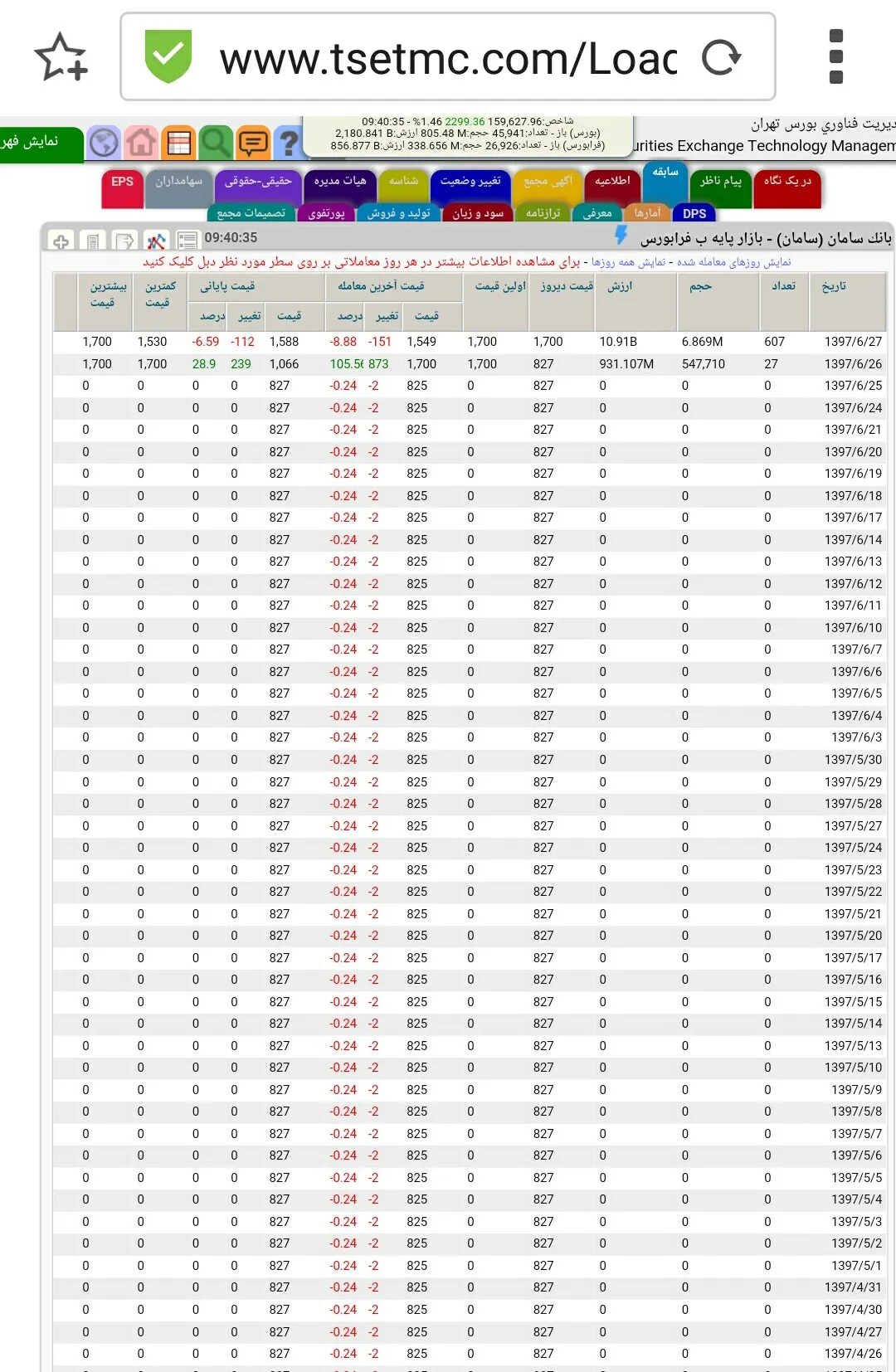
Task: Click the chart icon in the panel header
Action: pos(156,241)
